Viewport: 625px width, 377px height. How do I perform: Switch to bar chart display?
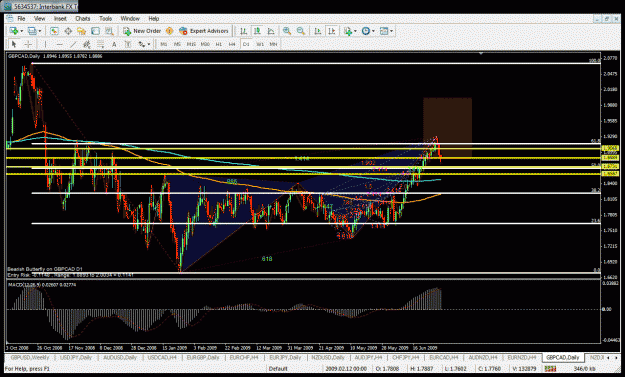[x=243, y=31]
